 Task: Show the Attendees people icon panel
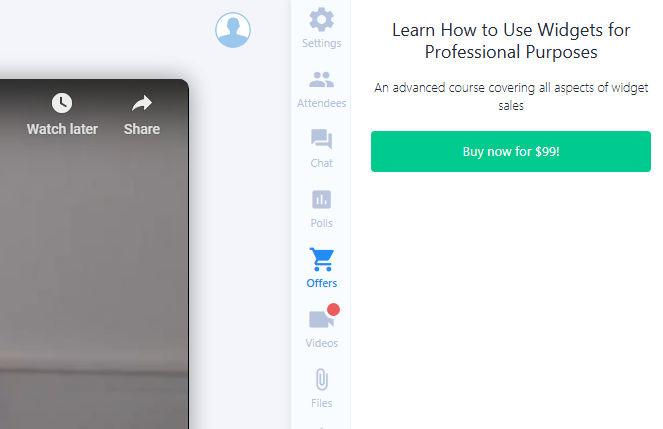(321, 80)
